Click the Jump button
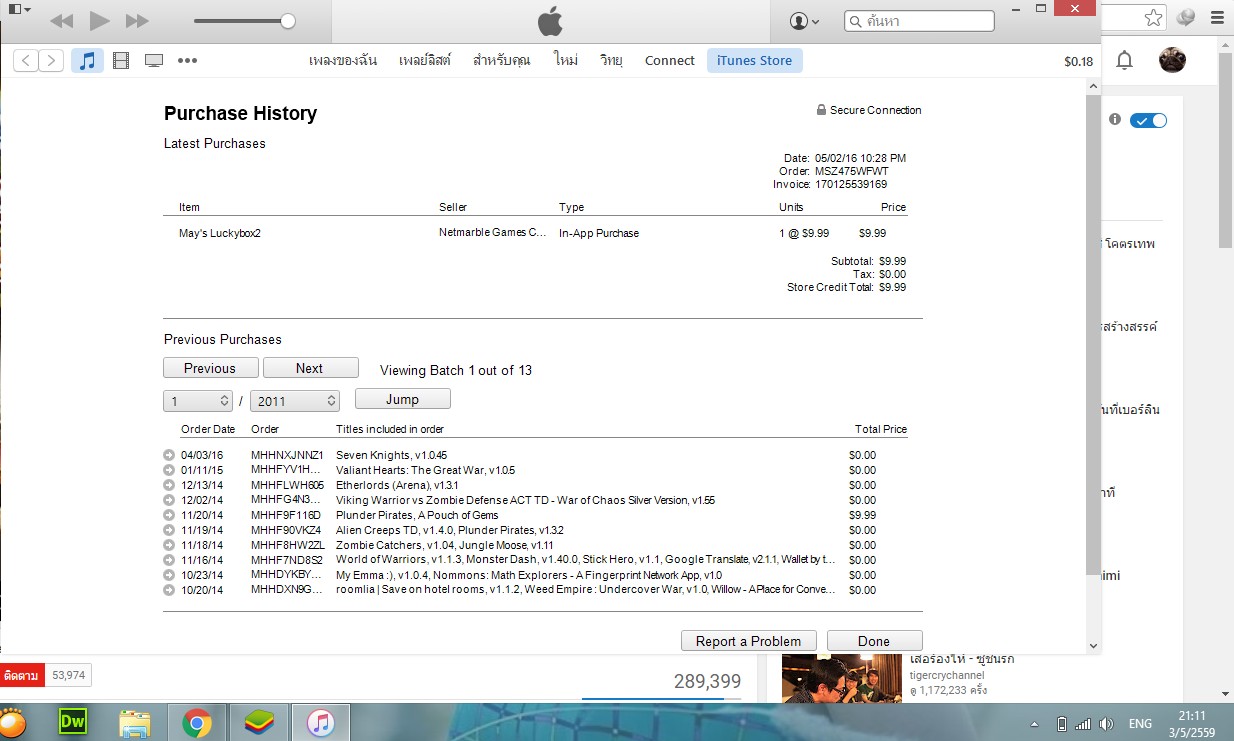1234x741 pixels. pos(403,399)
